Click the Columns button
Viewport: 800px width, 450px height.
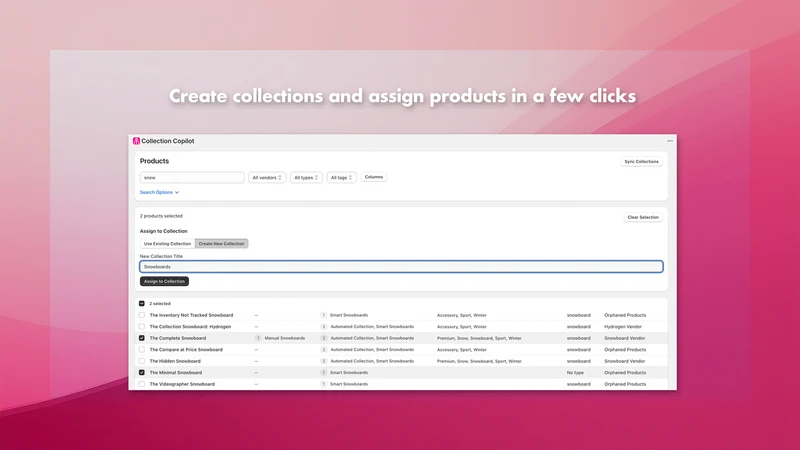374,177
